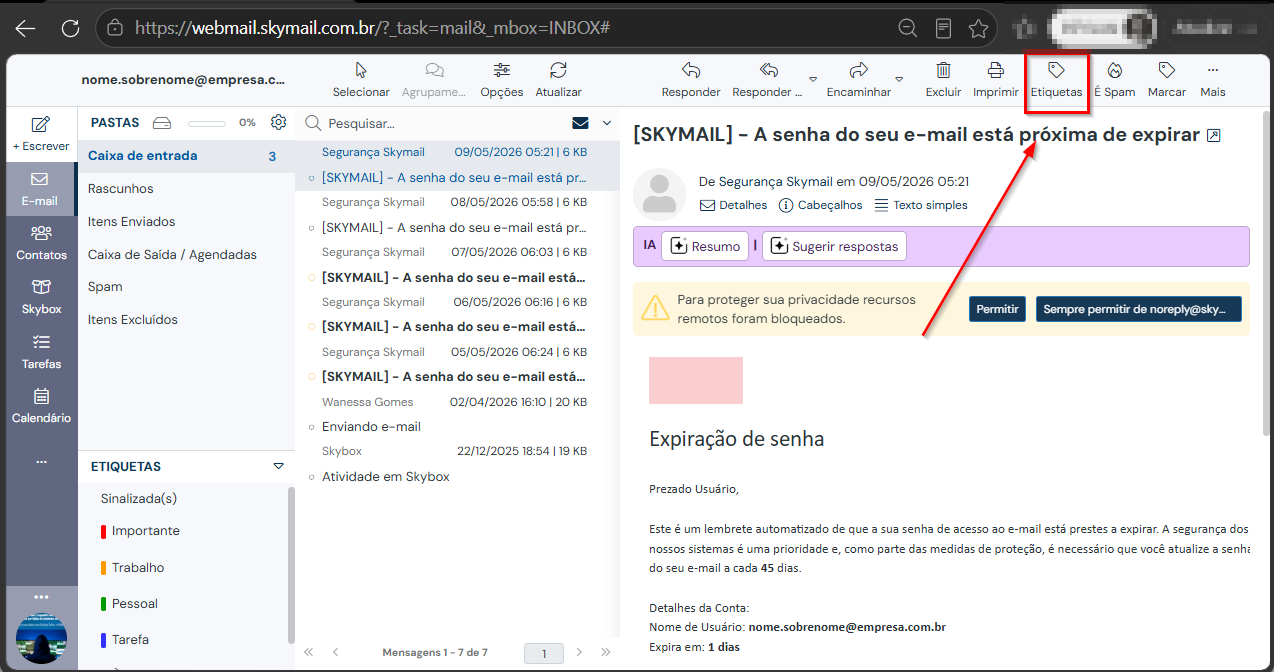Select the red Importante label
The image size is (1274, 672).
(141, 531)
